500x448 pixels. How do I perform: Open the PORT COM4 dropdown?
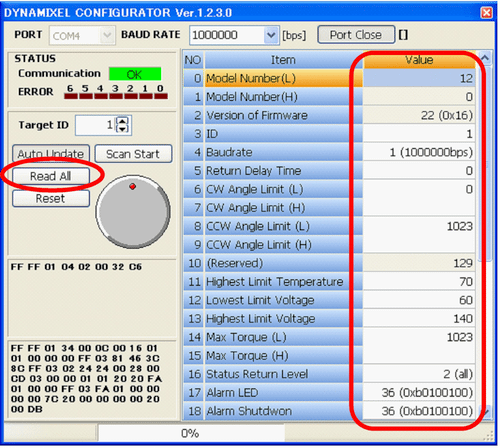[x=82, y=35]
